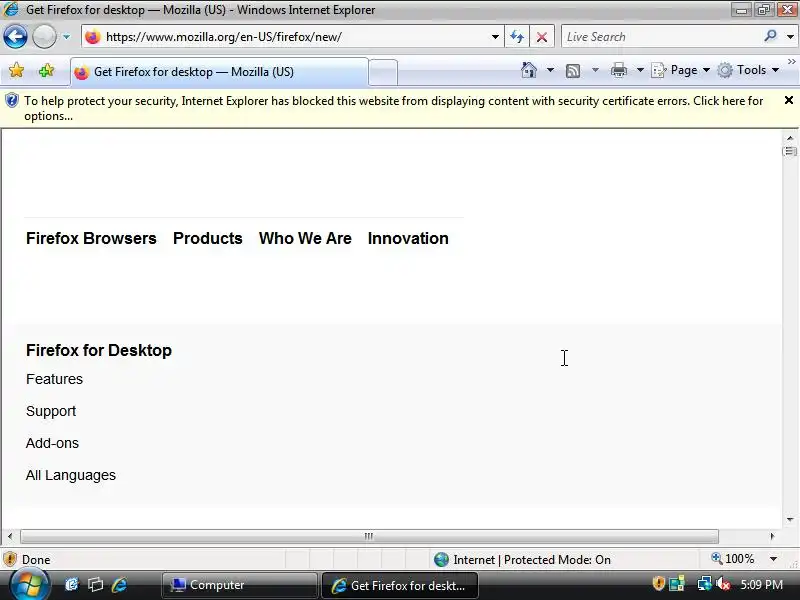Viewport: 800px width, 600px height.
Task: Go to the Home page icon
Action: 529,70
